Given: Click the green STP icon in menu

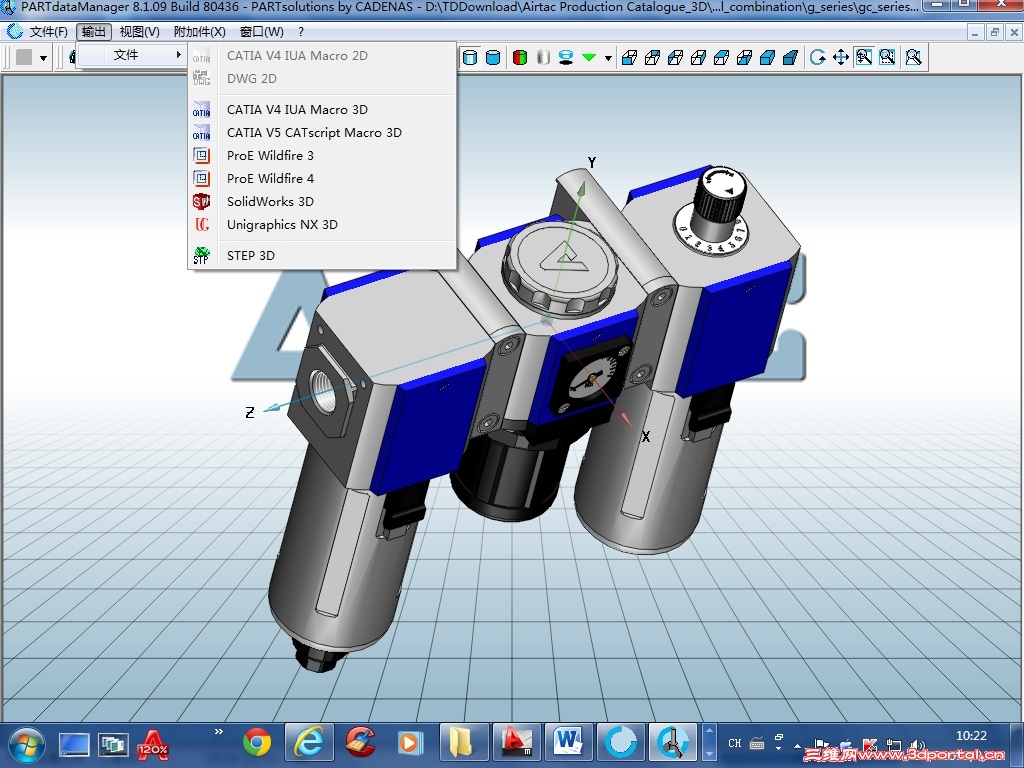Looking at the screenshot, I should [x=202, y=255].
